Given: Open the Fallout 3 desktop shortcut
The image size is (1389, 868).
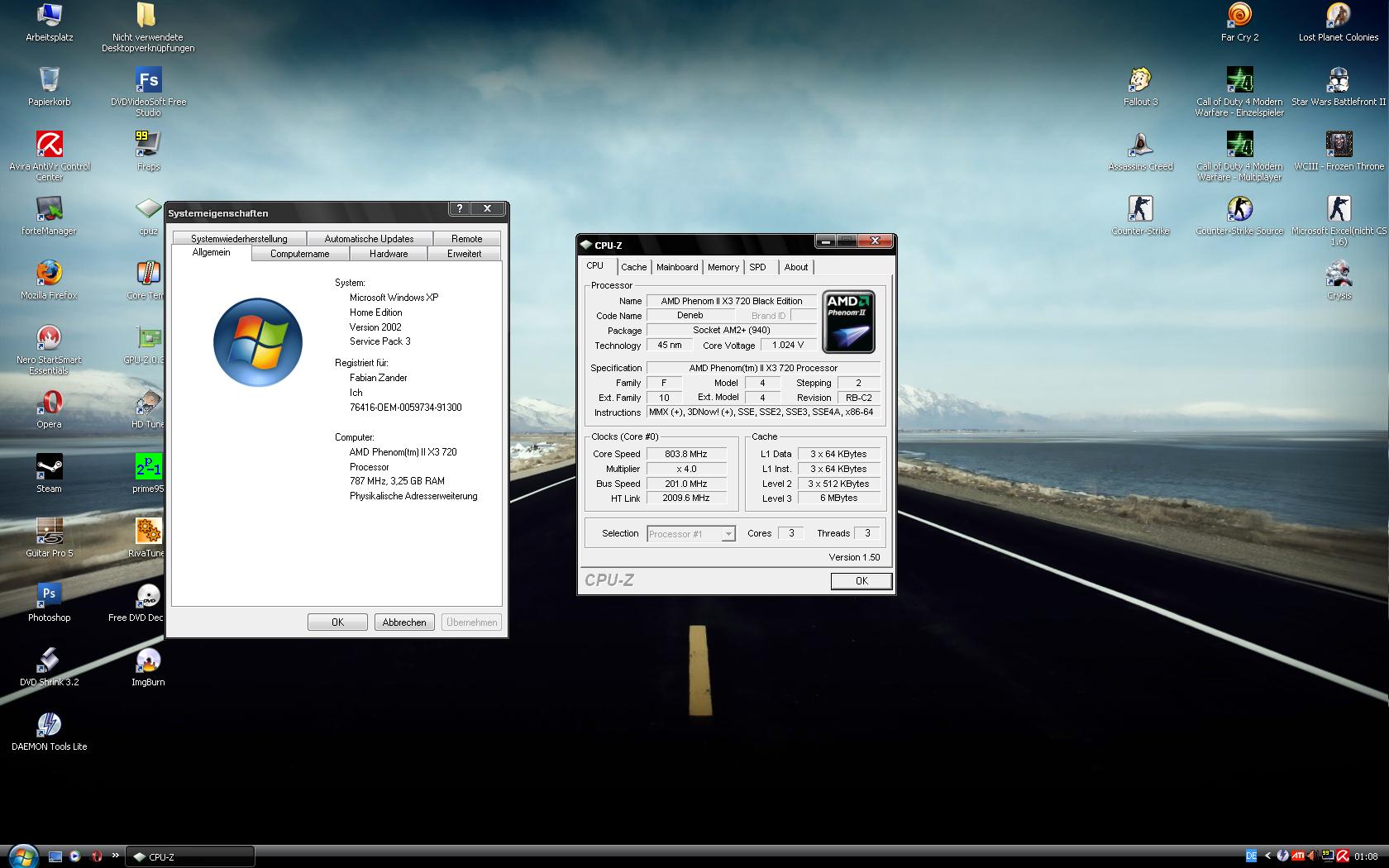Looking at the screenshot, I should [x=1141, y=87].
